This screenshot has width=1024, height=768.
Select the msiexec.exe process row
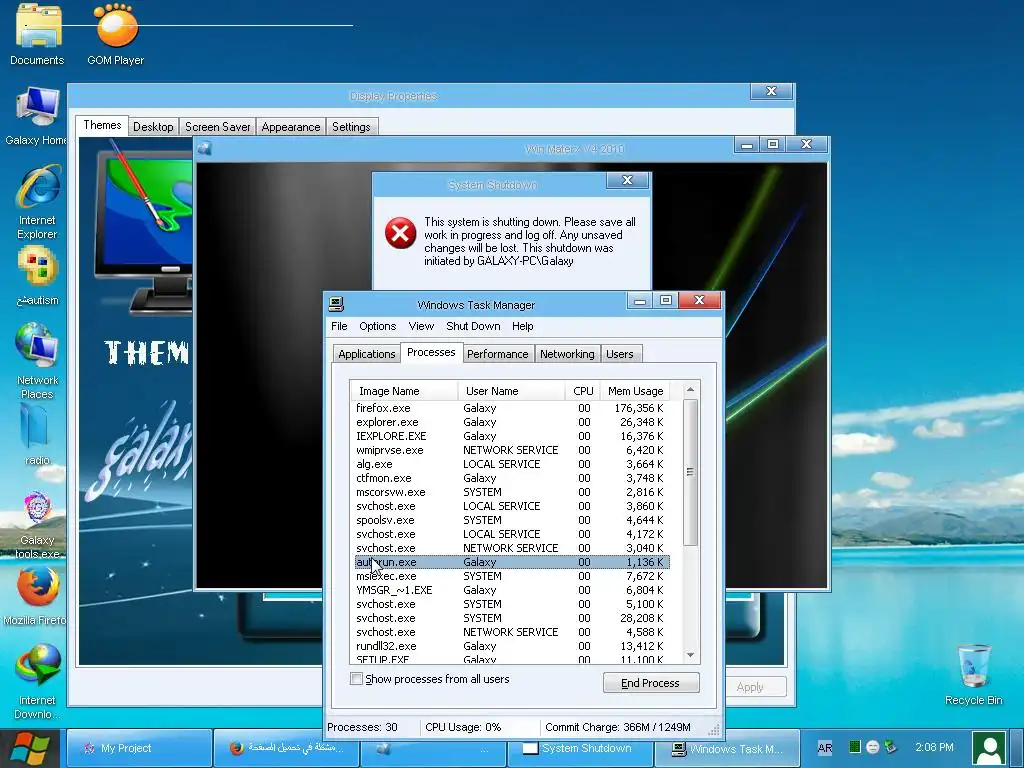pos(511,577)
